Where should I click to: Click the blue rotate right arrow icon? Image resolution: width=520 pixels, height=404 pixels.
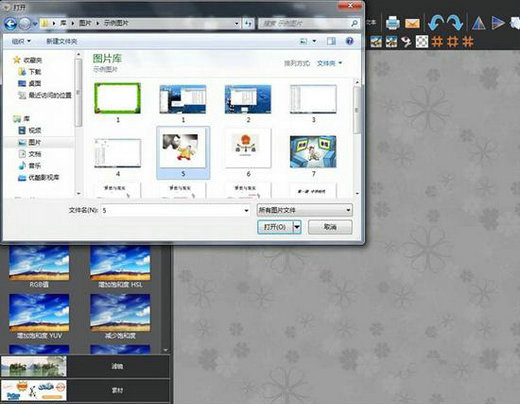coord(455,23)
